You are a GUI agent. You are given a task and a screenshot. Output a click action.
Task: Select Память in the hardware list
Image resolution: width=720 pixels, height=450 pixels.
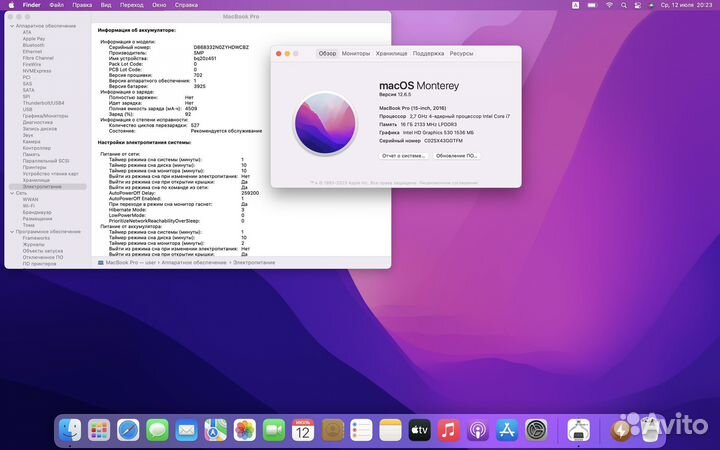(31, 155)
